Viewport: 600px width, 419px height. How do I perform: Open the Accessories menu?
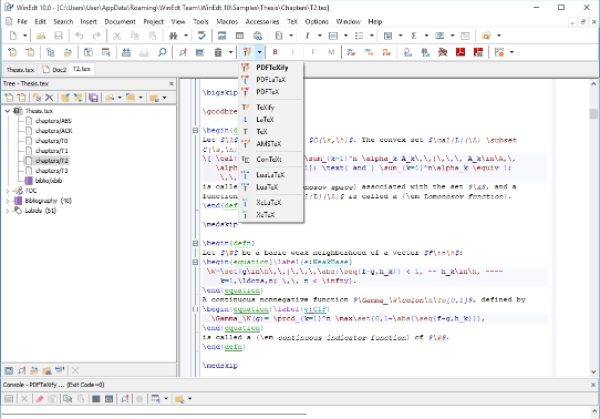[262, 22]
